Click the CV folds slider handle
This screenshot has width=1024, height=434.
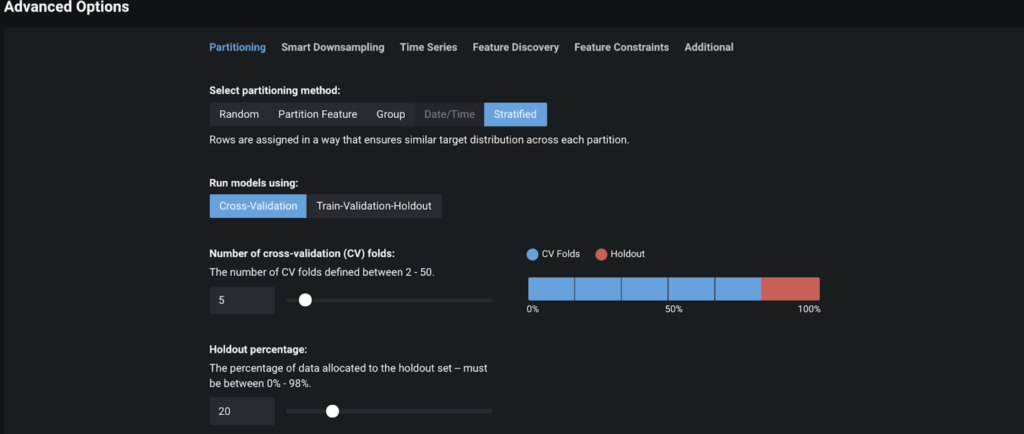click(x=305, y=300)
